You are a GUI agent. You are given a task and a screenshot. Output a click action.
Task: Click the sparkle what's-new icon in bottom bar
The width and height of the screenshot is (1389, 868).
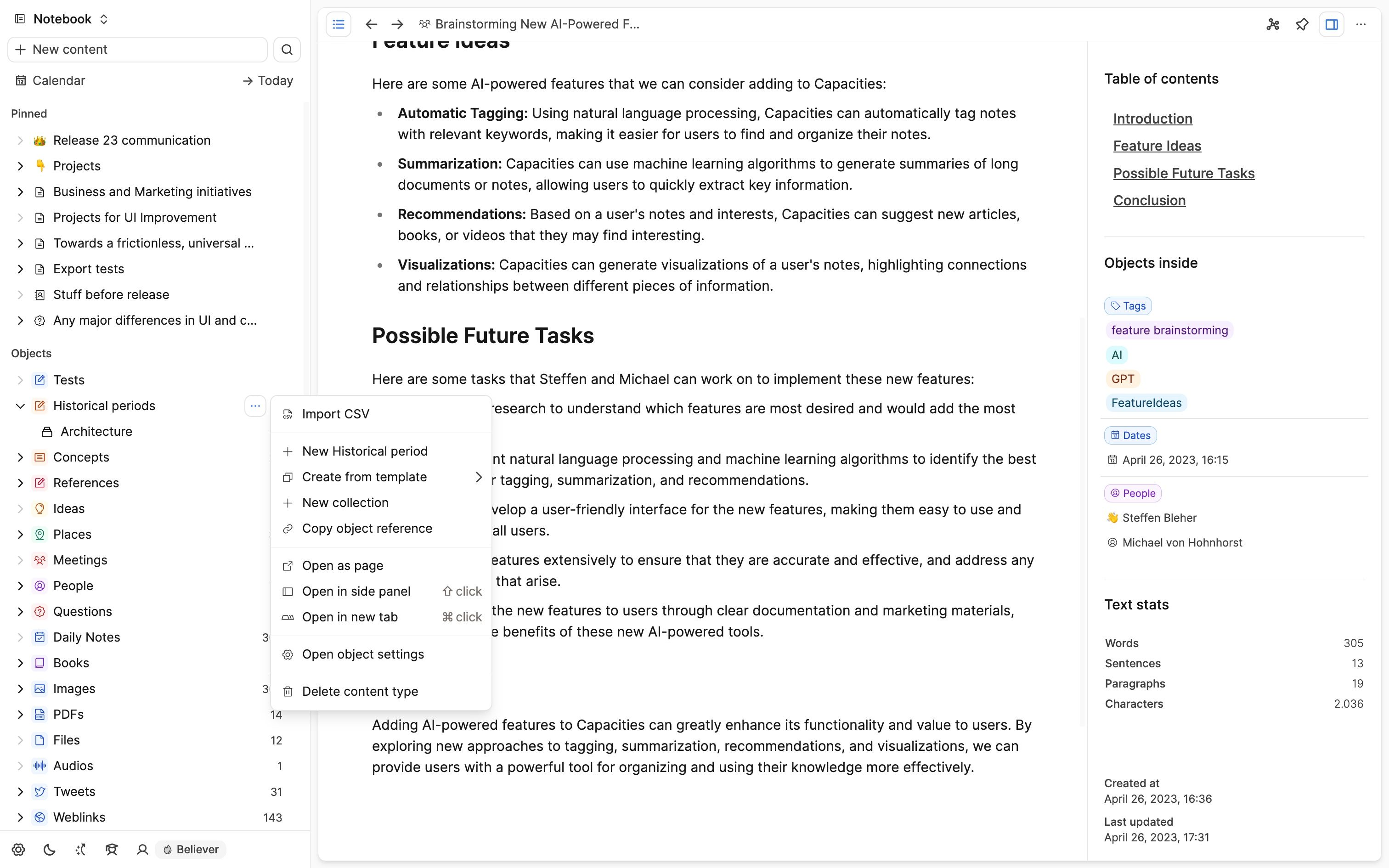(80, 850)
